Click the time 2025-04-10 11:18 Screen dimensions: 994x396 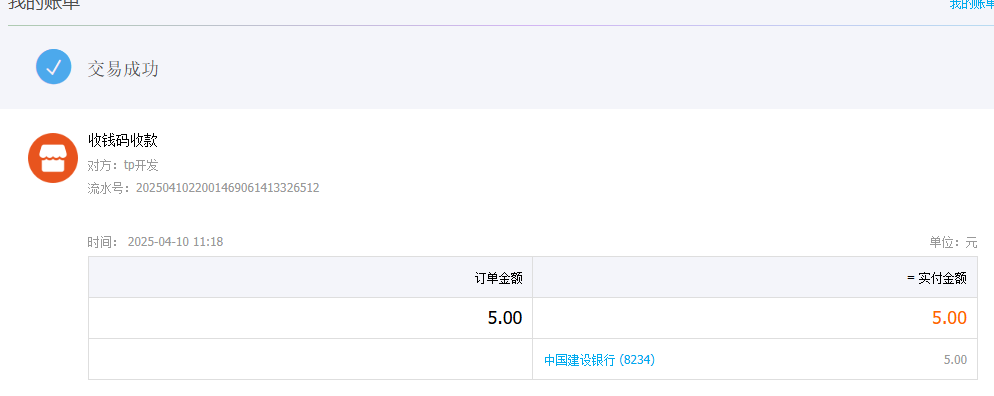point(175,241)
